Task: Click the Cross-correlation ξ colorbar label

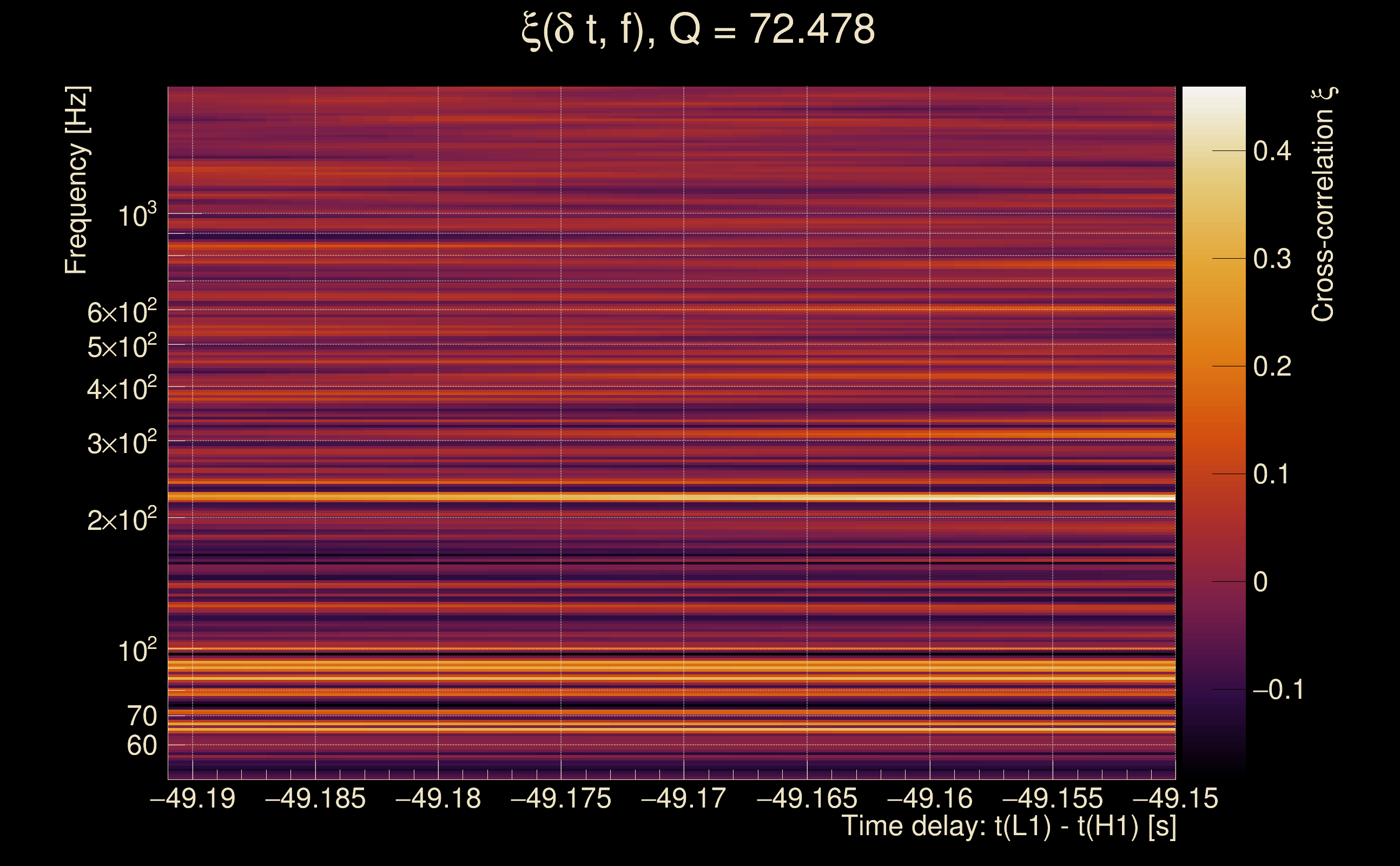Action: pos(1323,204)
